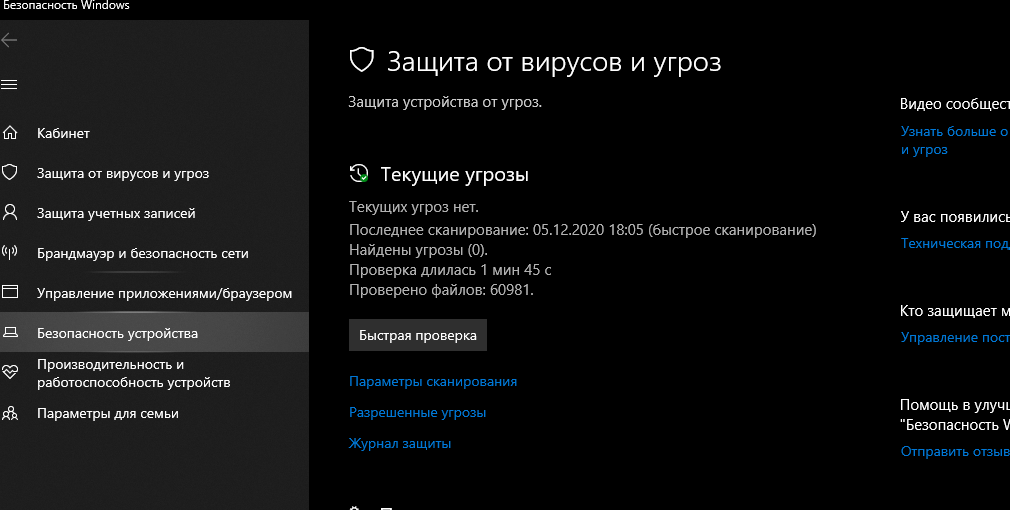Click the back arrow icon
The image size is (1010, 510).
click(x=9, y=41)
